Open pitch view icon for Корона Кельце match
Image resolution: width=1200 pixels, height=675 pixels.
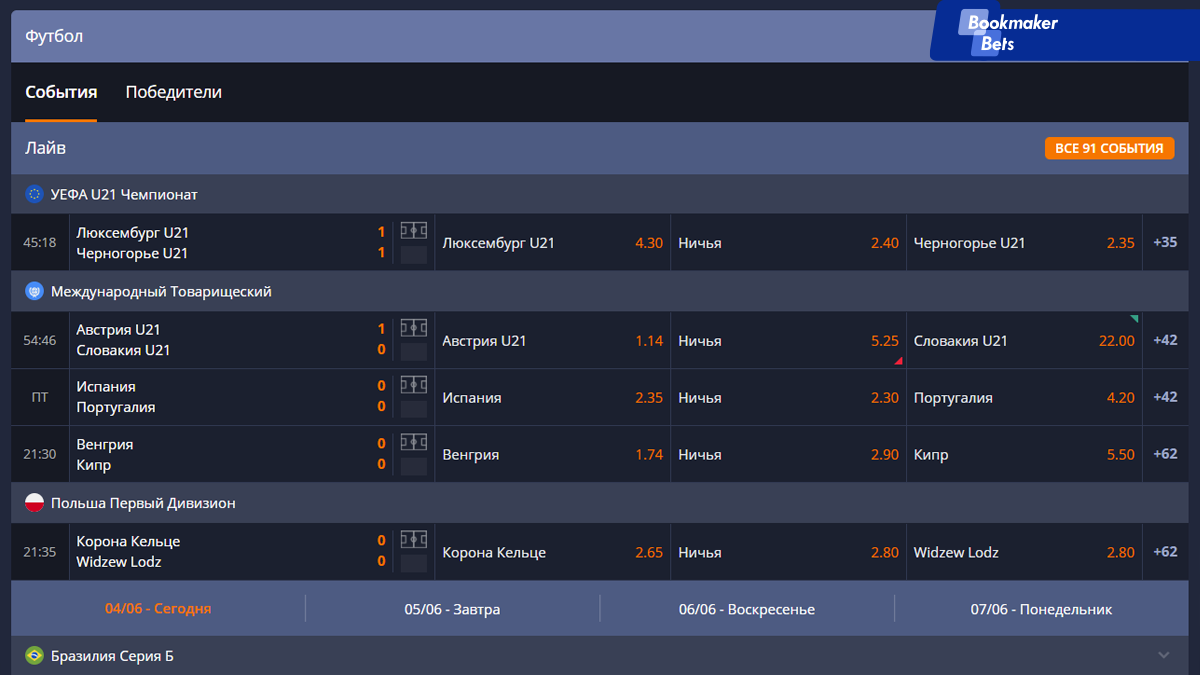click(413, 540)
